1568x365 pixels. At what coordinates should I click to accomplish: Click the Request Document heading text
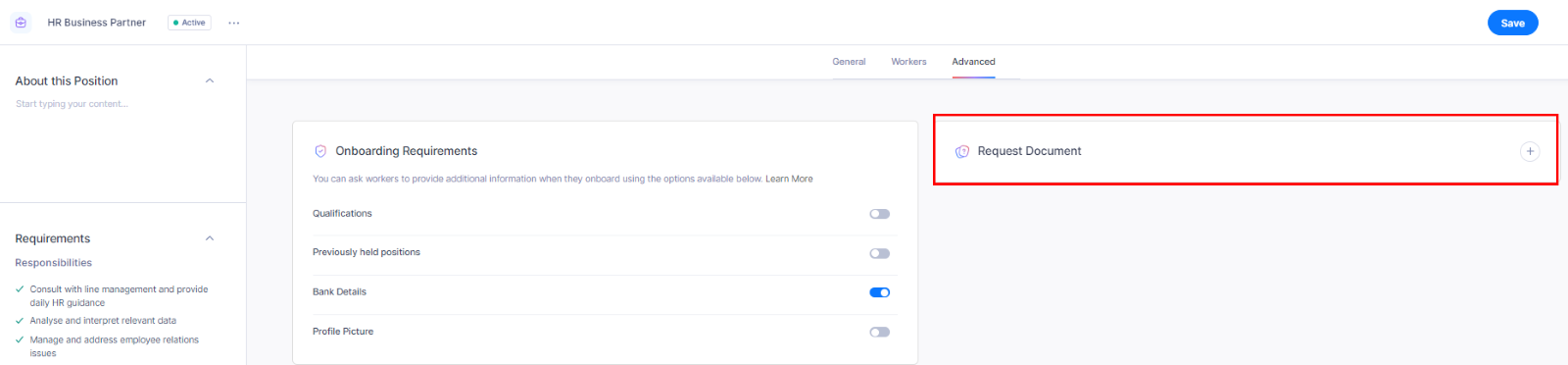[x=1029, y=151]
